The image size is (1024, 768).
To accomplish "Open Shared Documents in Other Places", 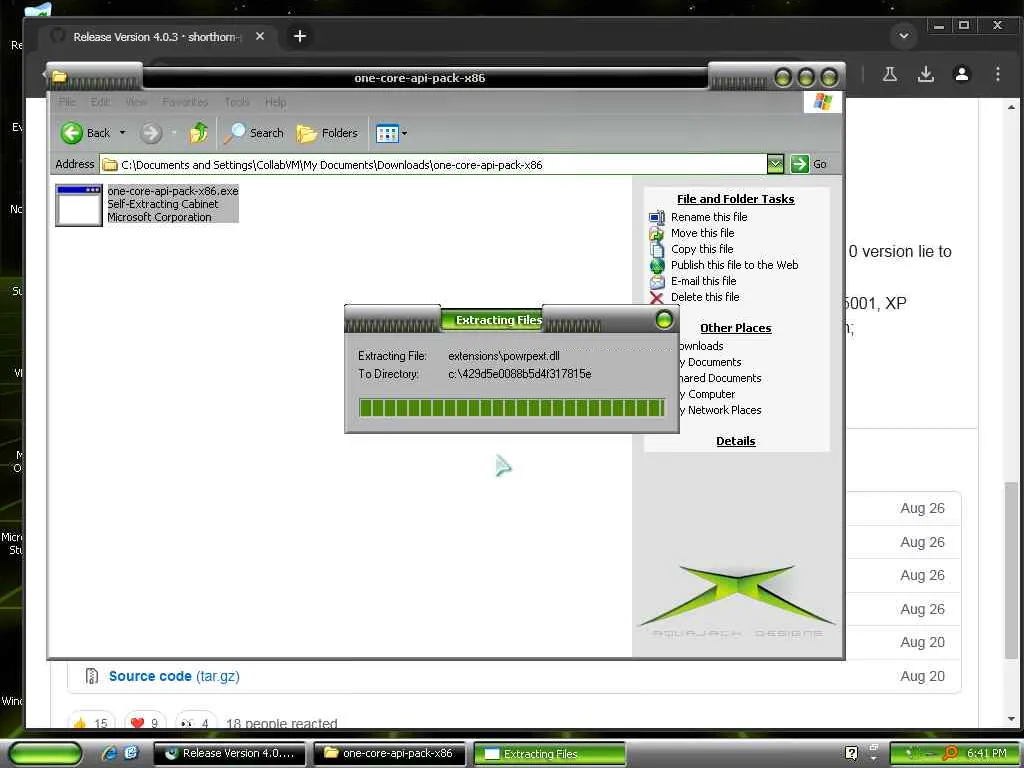I will pyautogui.click(x=720, y=378).
